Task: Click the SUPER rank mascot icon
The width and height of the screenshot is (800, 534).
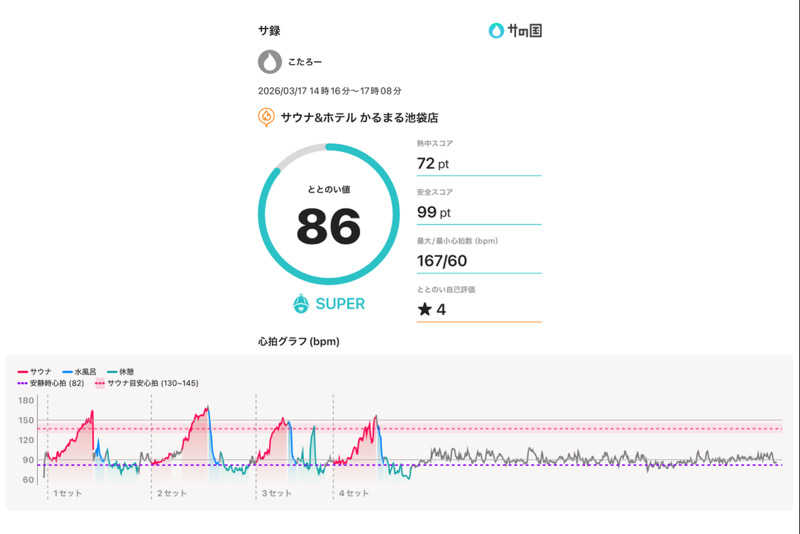Action: [x=301, y=303]
